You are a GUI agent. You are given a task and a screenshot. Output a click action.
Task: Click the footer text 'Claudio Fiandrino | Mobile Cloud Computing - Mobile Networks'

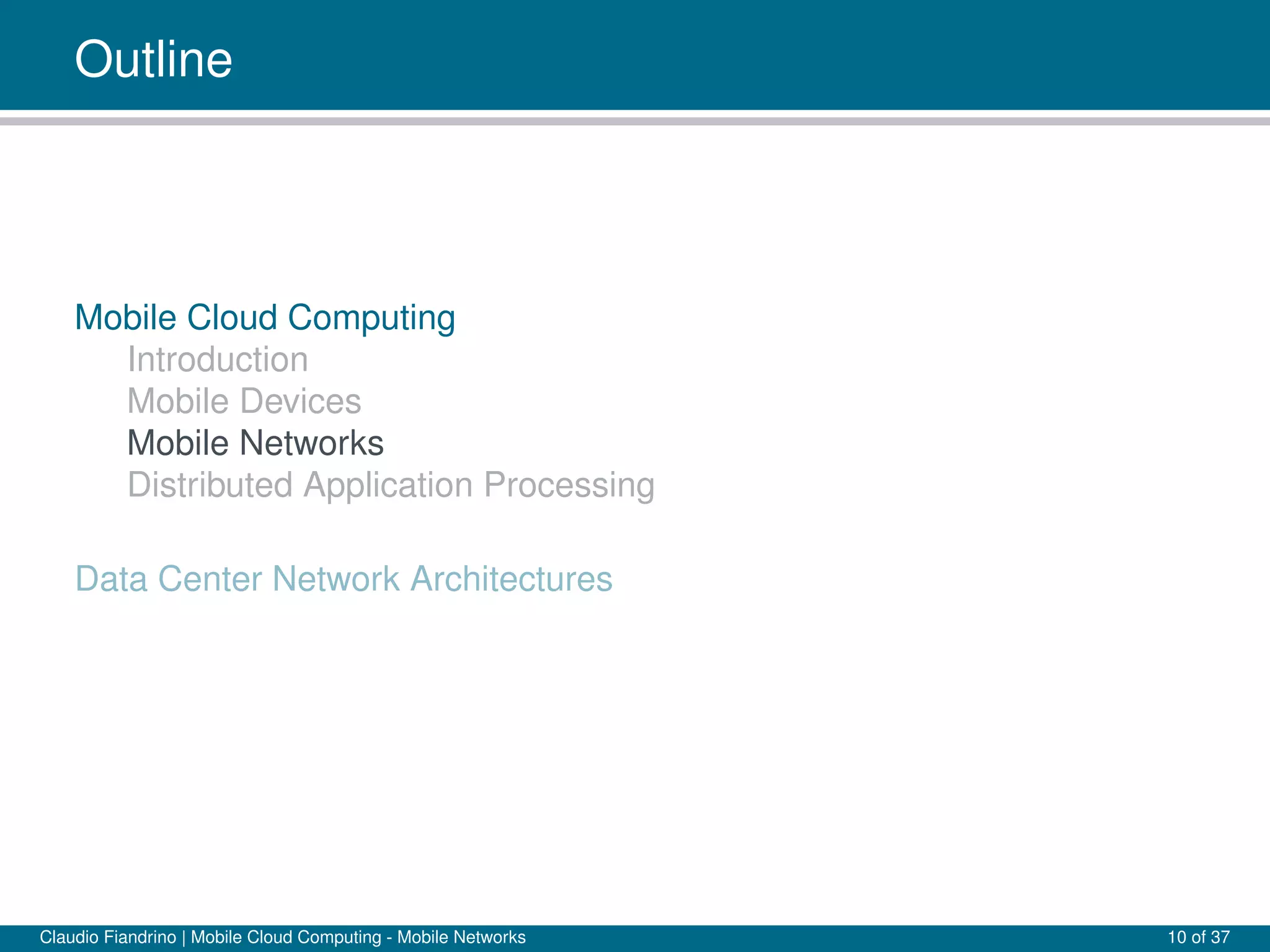click(x=282, y=937)
